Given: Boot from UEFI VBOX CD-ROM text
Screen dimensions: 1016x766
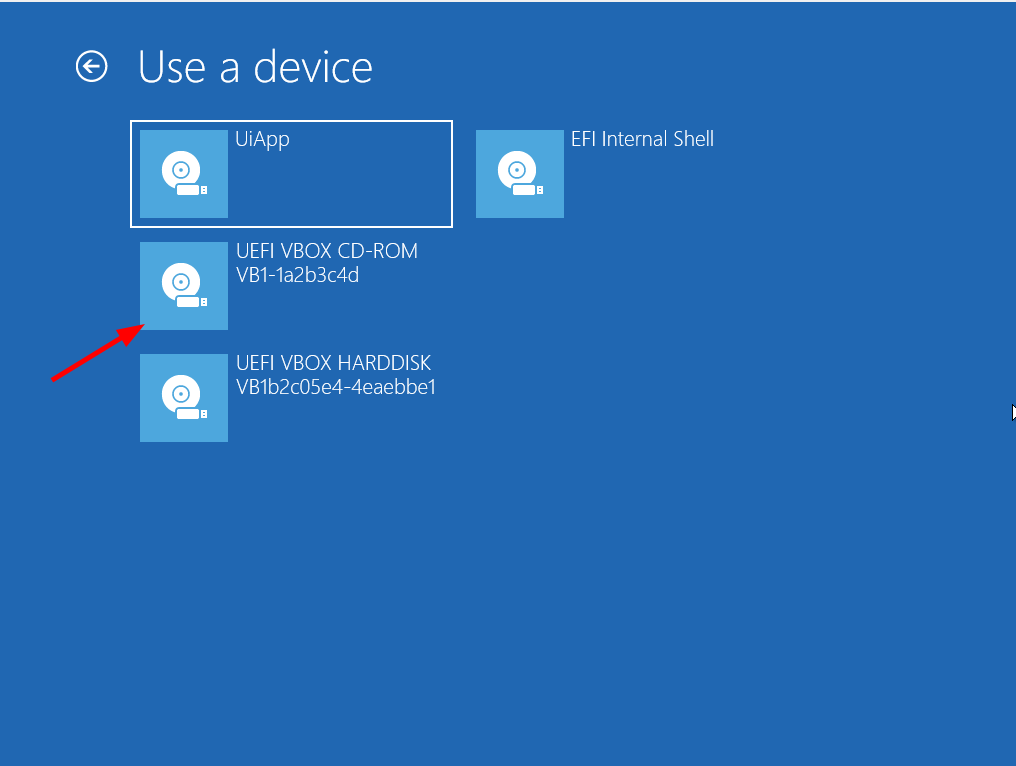Looking at the screenshot, I should pyautogui.click(x=327, y=251).
